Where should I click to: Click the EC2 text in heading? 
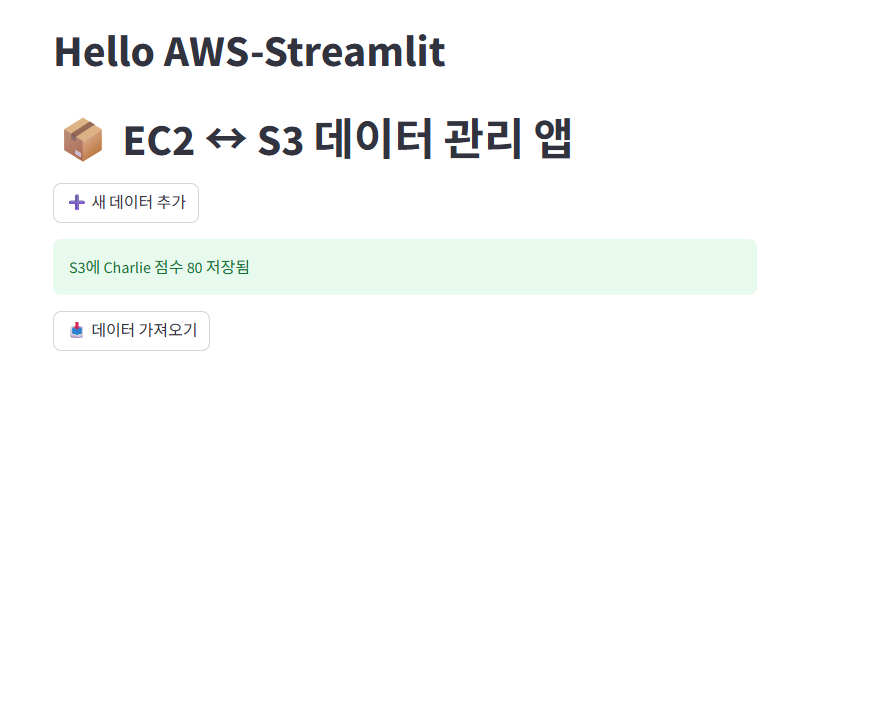tap(159, 140)
